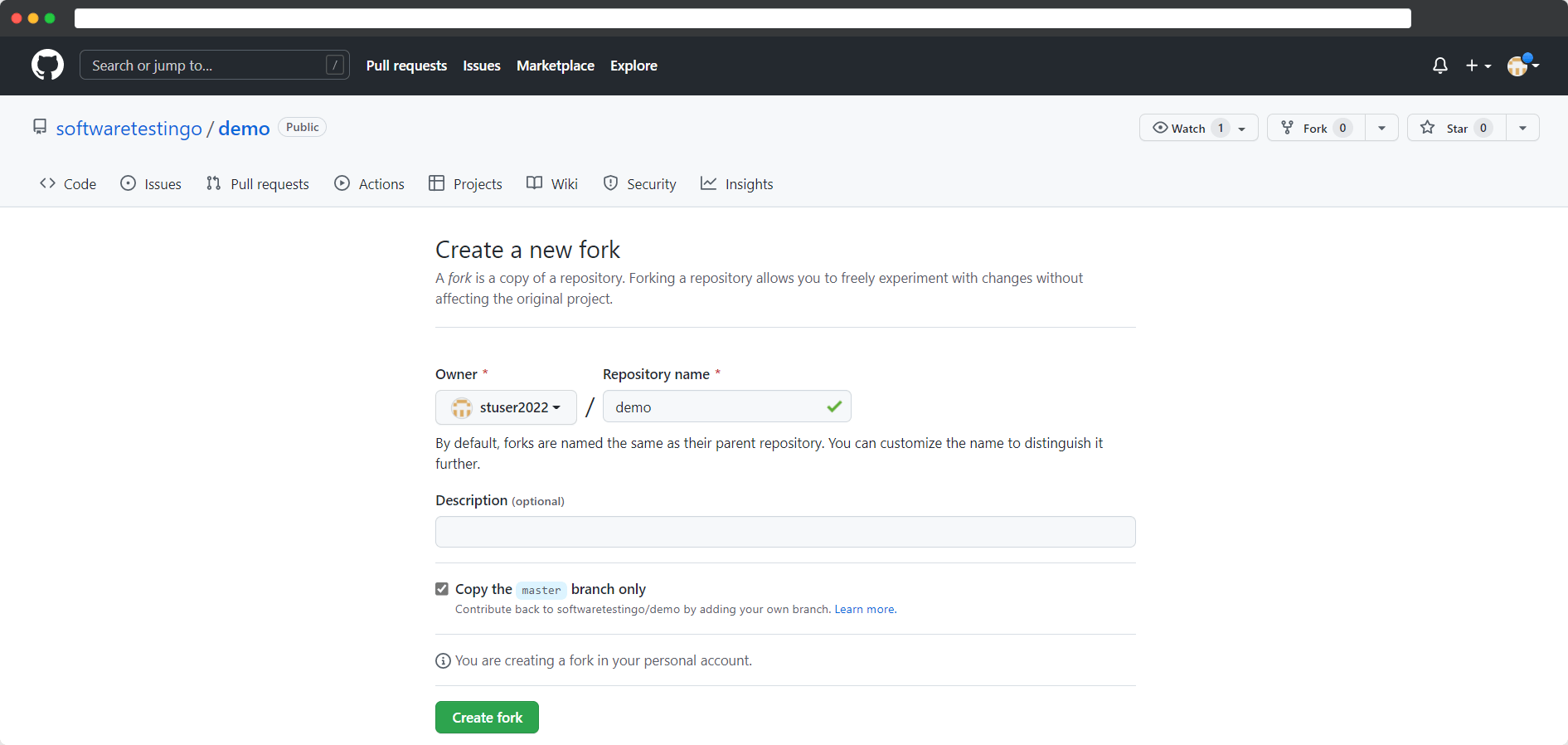This screenshot has height=745, width=1568.
Task: Switch to the Wiki tab
Action: [x=552, y=183]
